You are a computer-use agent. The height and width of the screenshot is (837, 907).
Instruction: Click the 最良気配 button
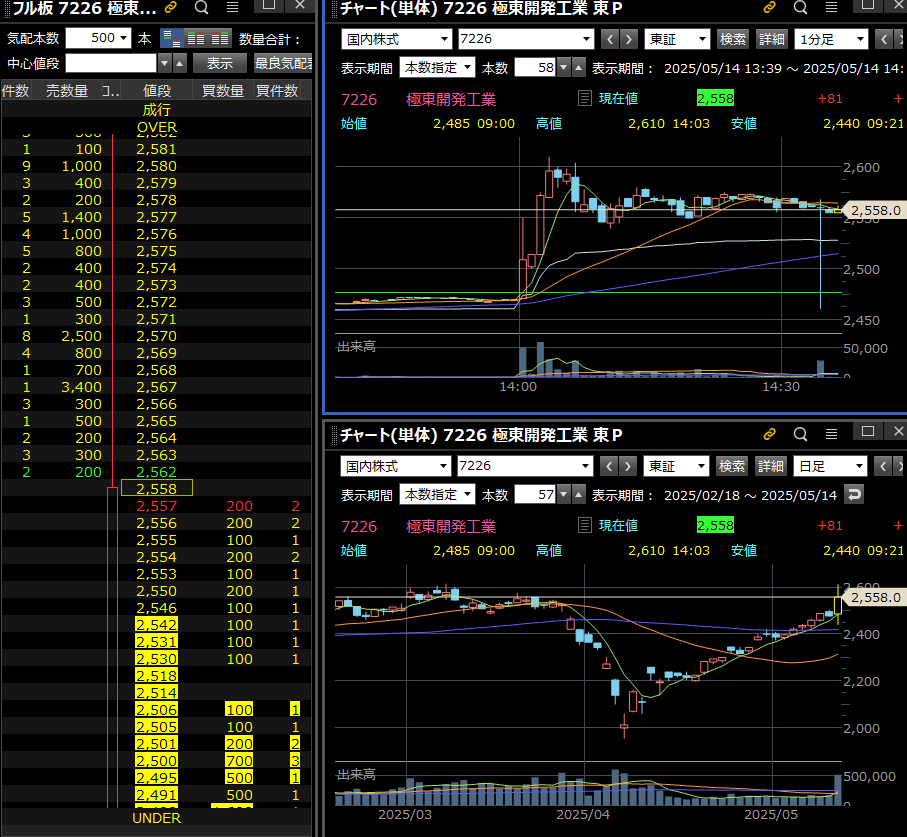283,63
